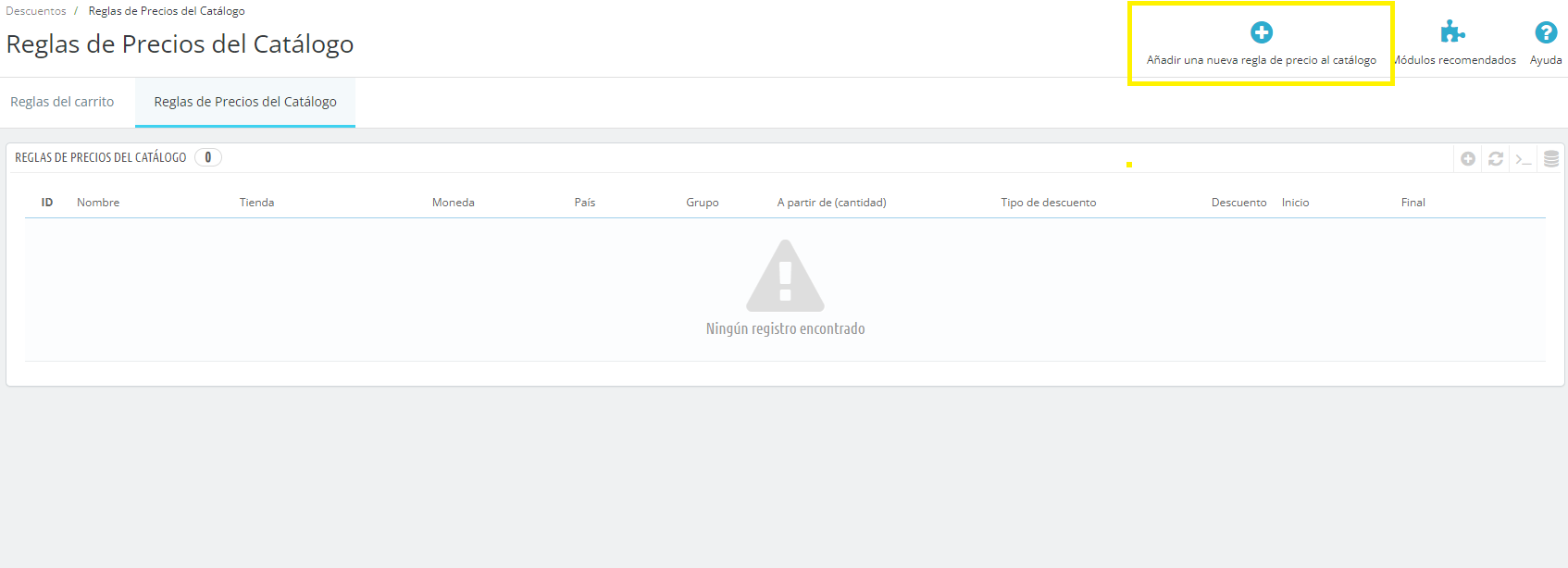Click Añadir una nueva regla de precio al catálogo
Screen dimensions: 1568x568
pyautogui.click(x=1261, y=43)
